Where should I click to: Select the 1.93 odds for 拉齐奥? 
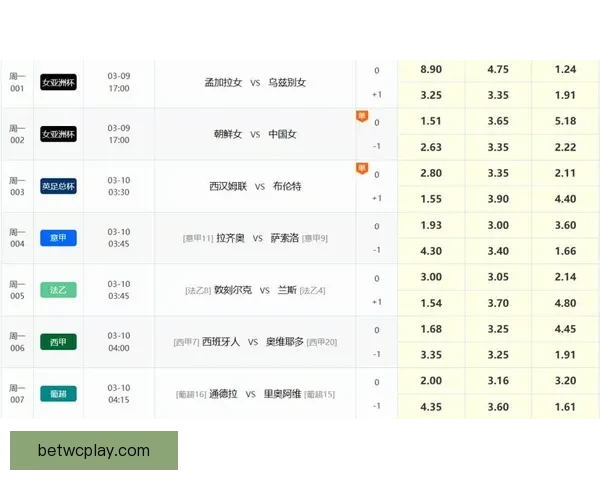431,225
